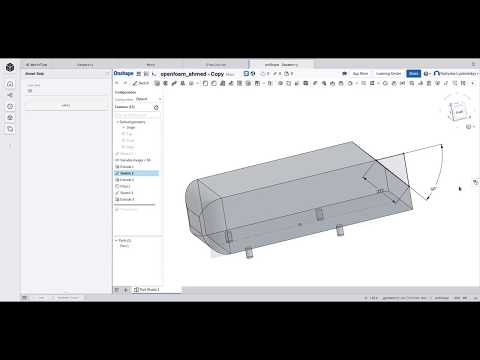Collapse the Default geometry group
The height and width of the screenshot is (360, 480).
pyautogui.click(x=117, y=122)
